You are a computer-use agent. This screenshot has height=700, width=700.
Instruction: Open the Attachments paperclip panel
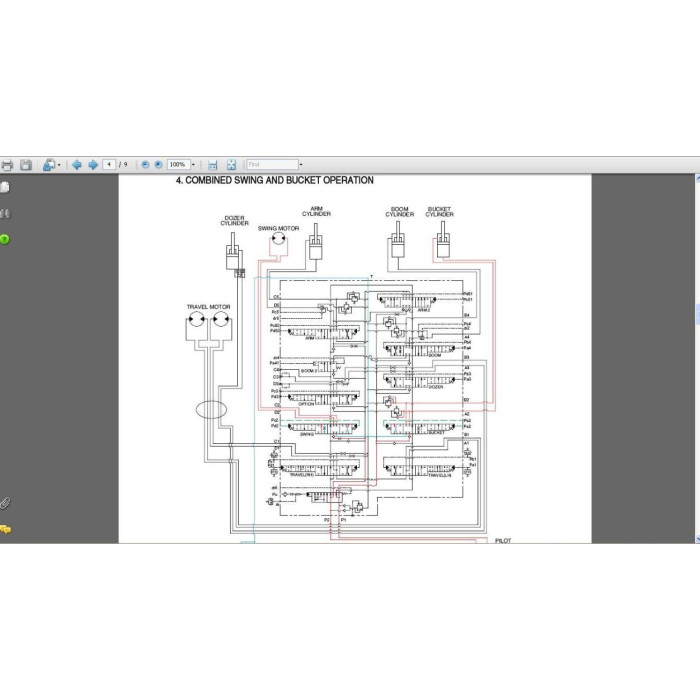4,504
